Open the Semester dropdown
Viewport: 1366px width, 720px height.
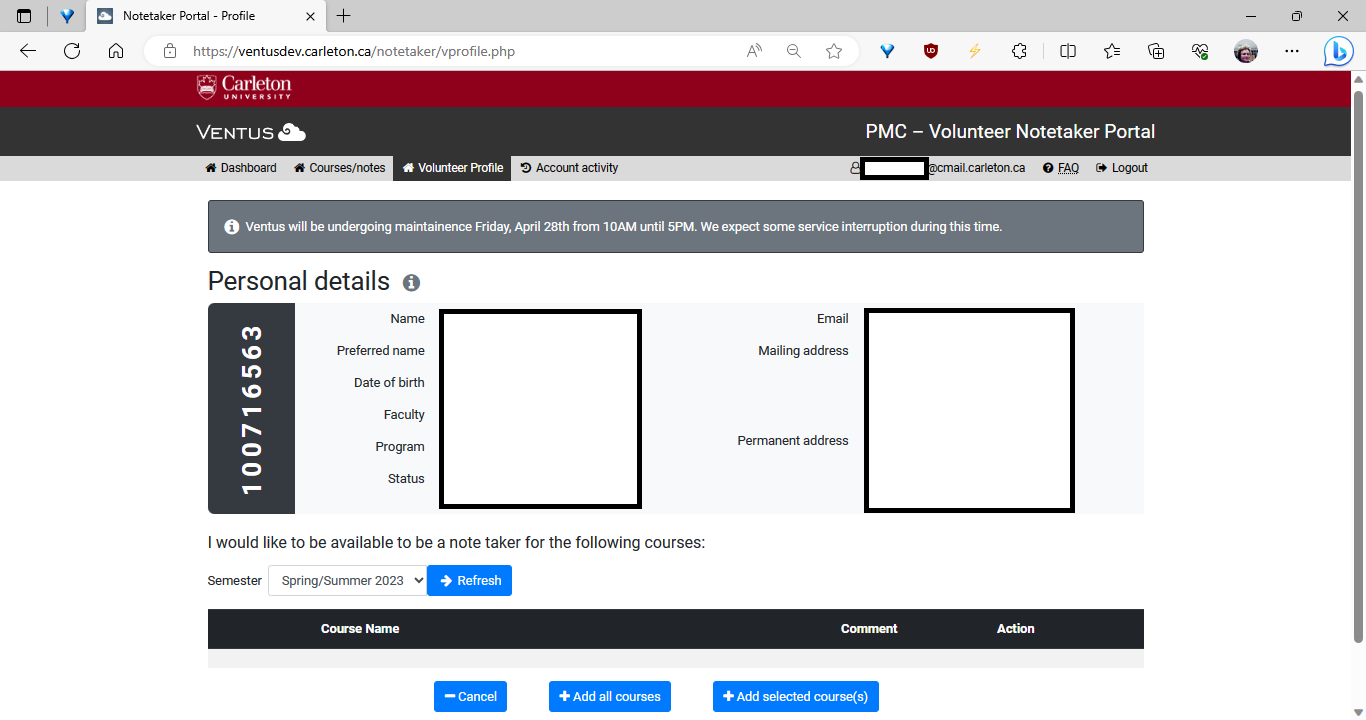point(347,580)
